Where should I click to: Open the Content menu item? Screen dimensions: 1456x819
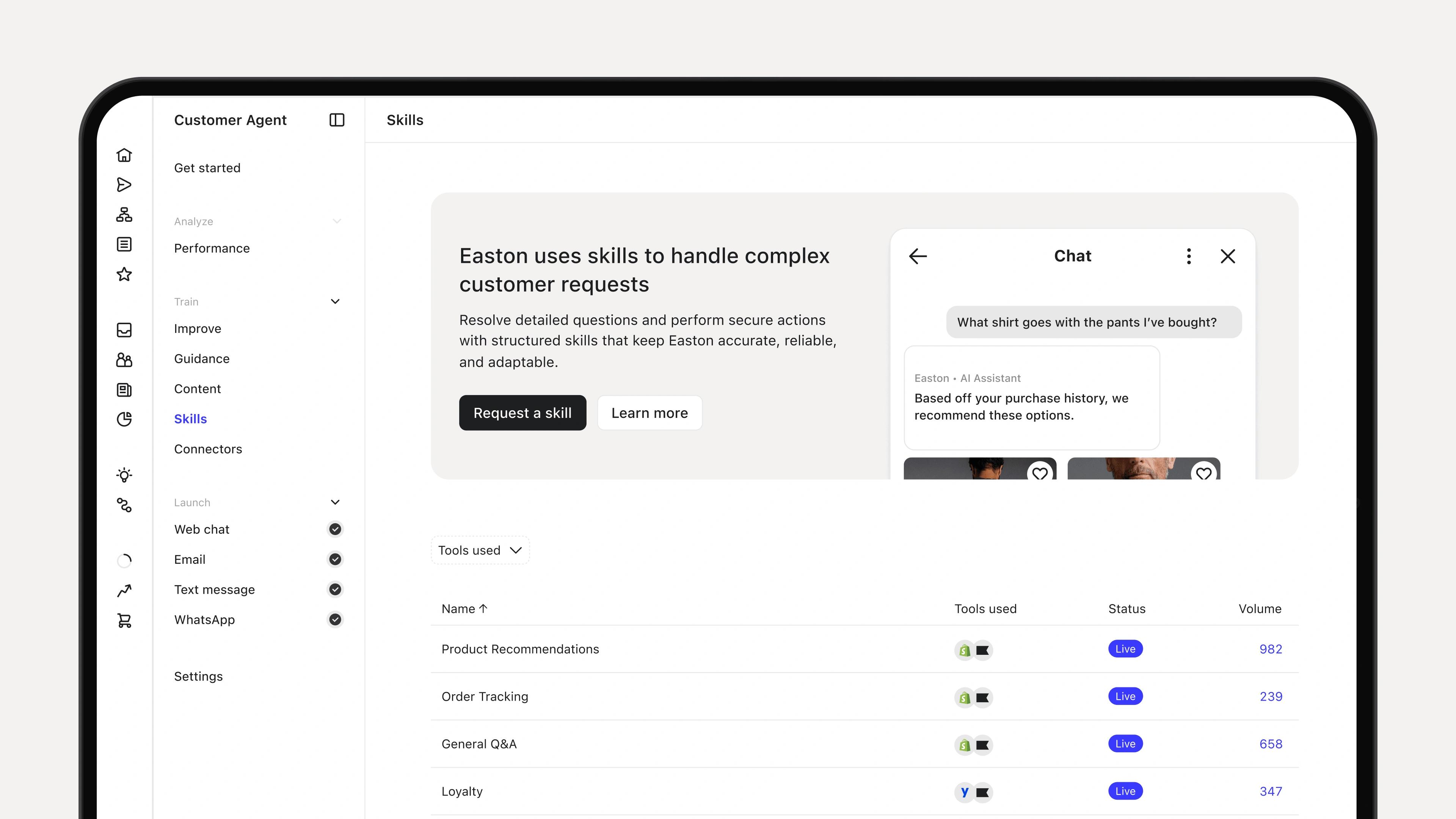[197, 389]
